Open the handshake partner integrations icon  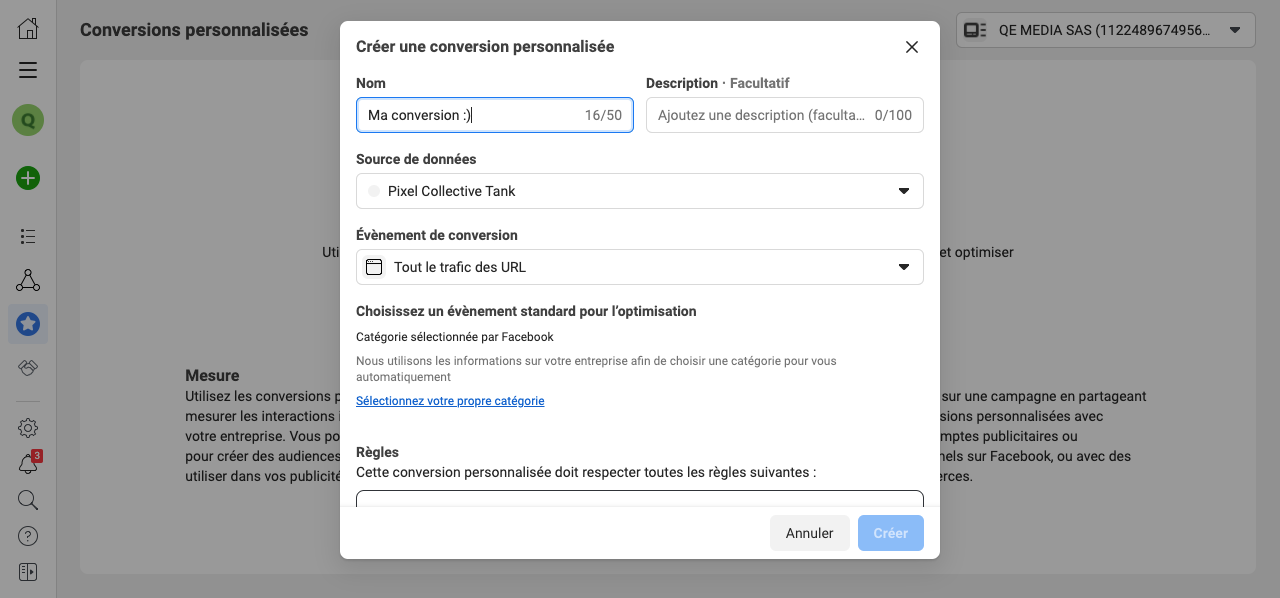pyautogui.click(x=28, y=368)
